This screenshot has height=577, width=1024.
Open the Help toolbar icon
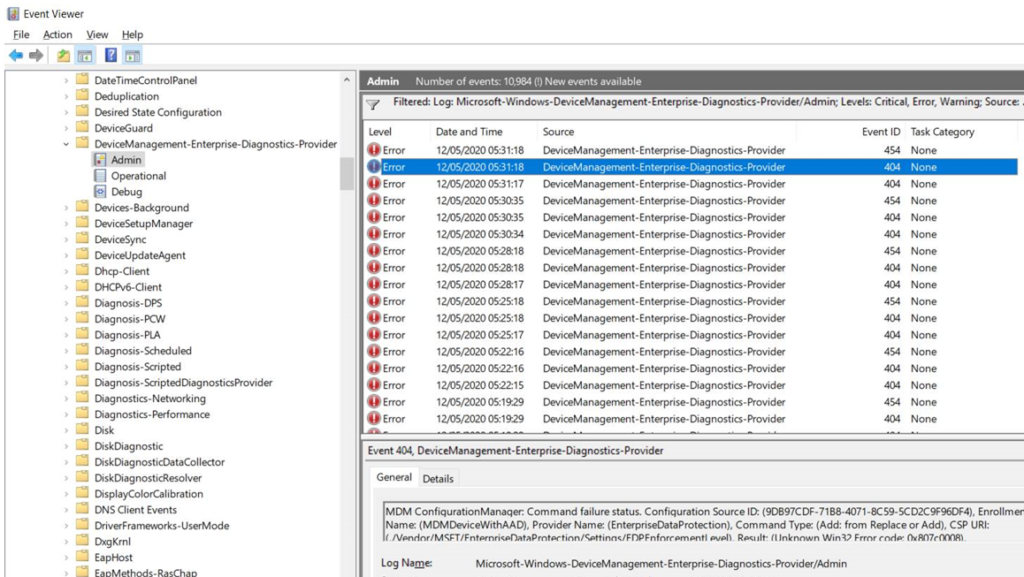click(x=111, y=55)
